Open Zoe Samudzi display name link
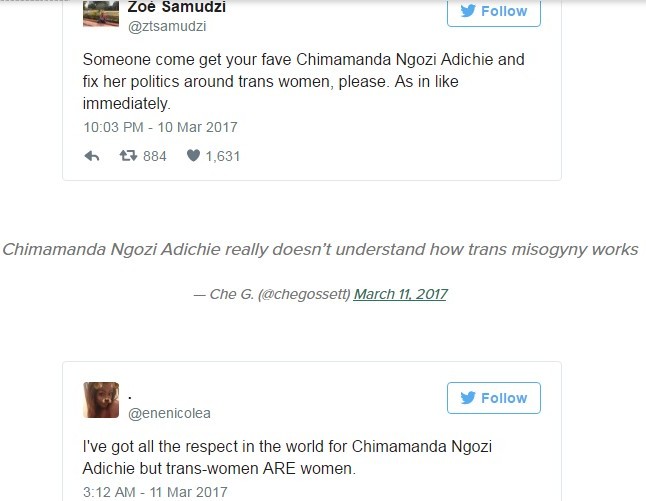 click(177, 7)
